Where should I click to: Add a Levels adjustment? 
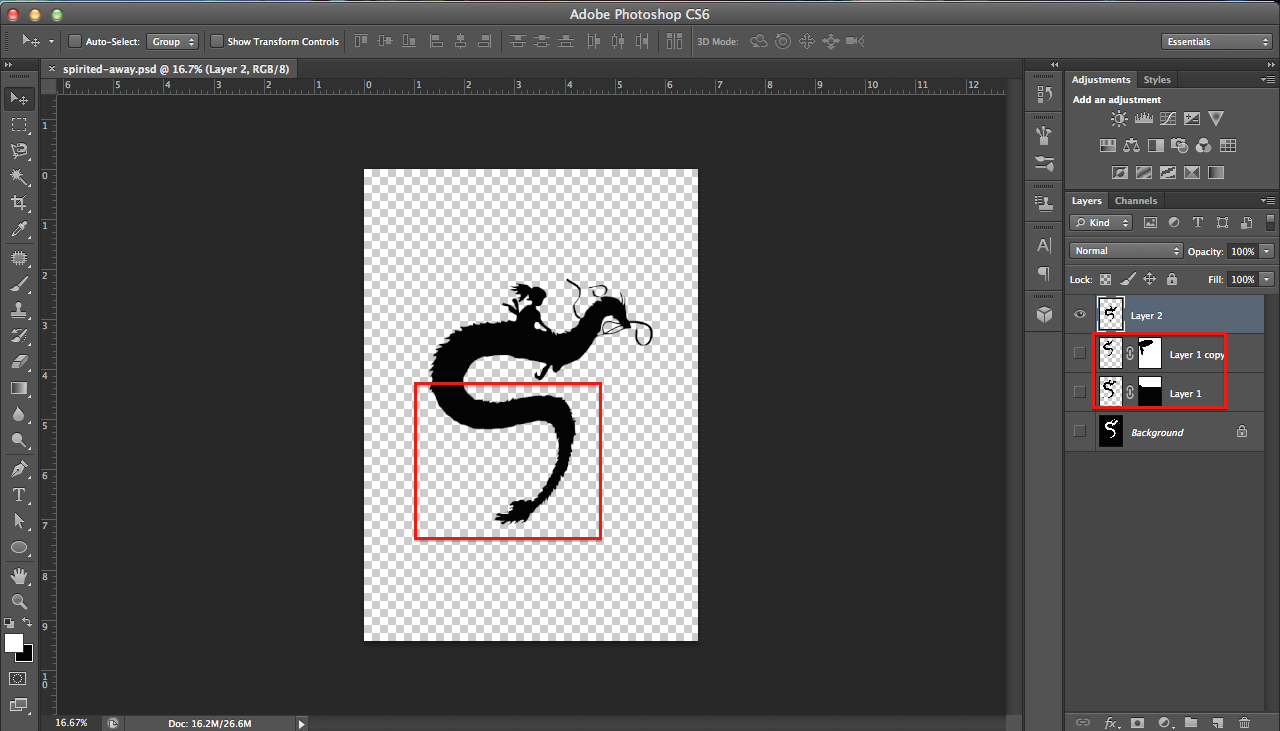(x=1143, y=119)
